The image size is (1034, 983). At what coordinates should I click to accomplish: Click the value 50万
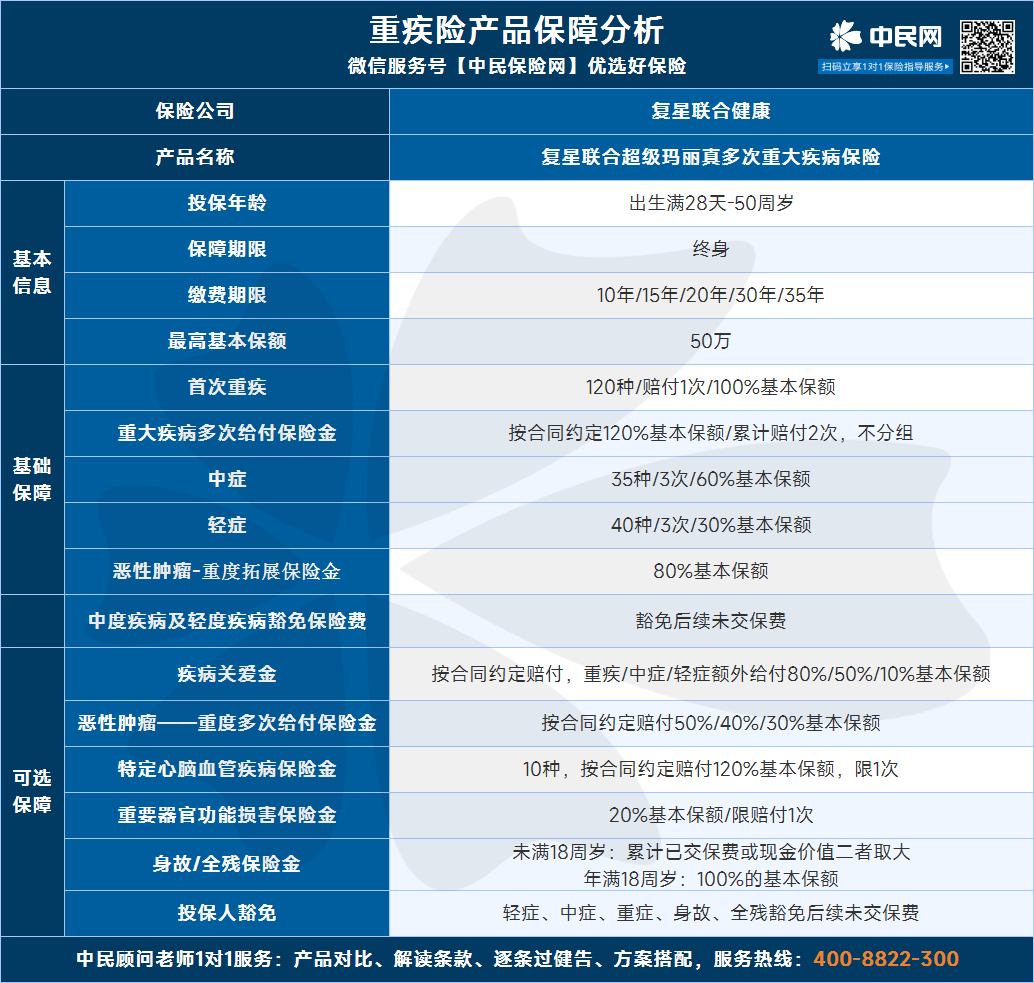[711, 342]
